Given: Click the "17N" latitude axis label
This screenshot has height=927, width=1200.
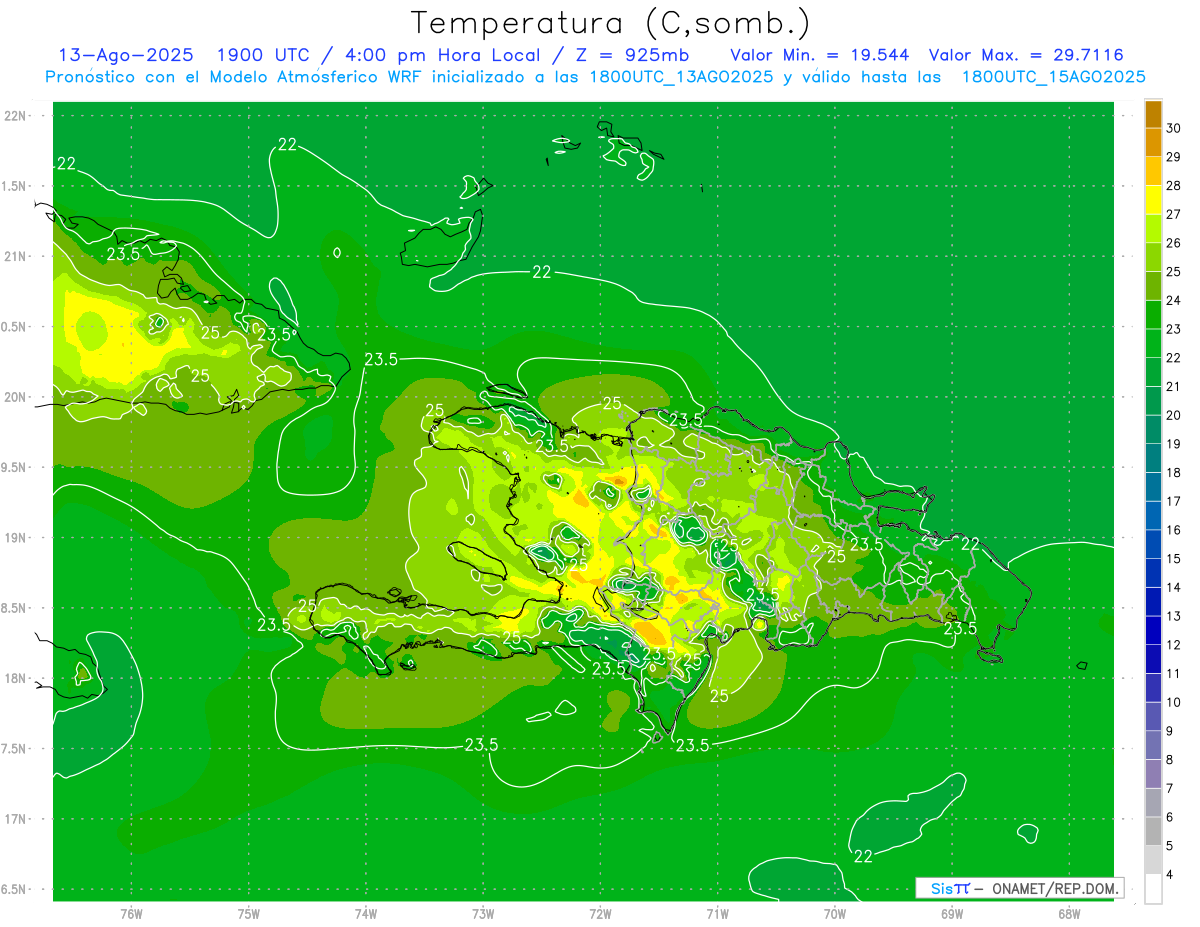Looking at the screenshot, I should click(16, 819).
